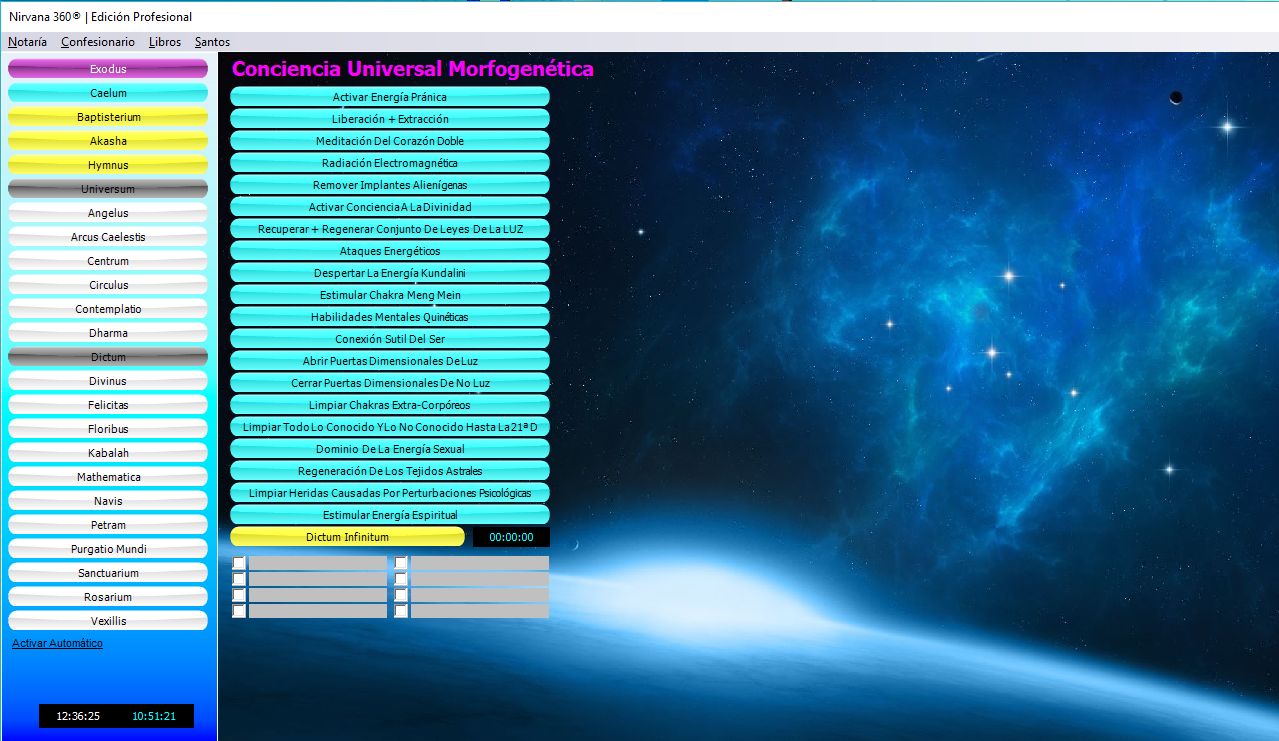This screenshot has height=741, width=1279.
Task: Tick last checkbox in right column under Dictum Infinitum
Action: 401,611
